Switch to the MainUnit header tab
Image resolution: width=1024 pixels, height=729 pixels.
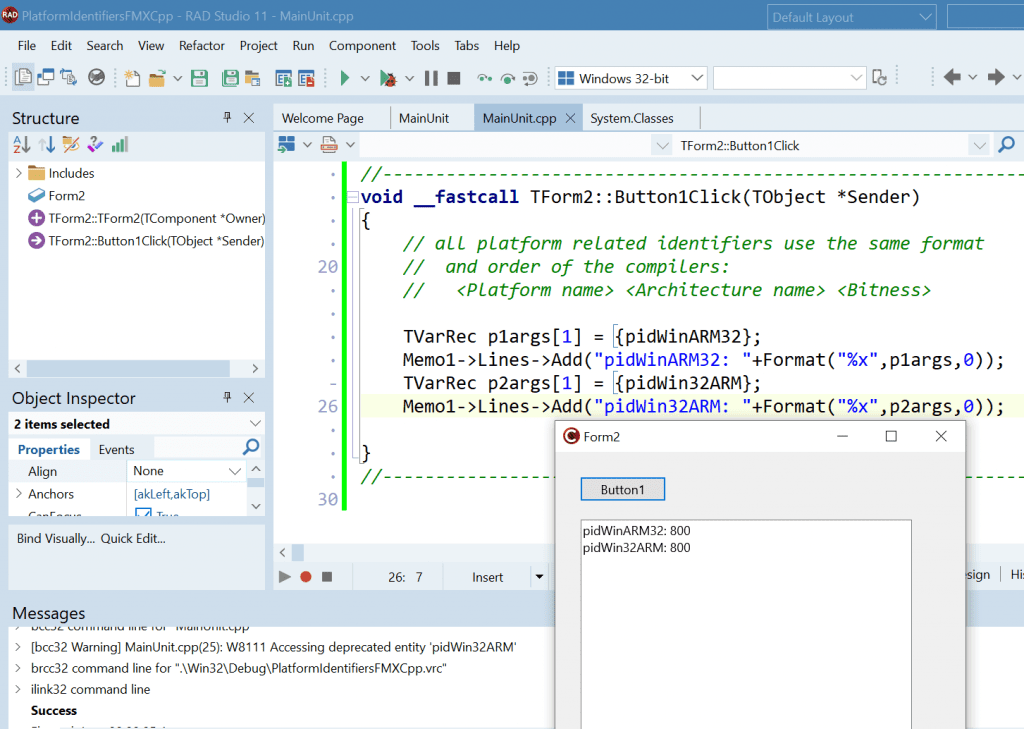click(x=424, y=118)
